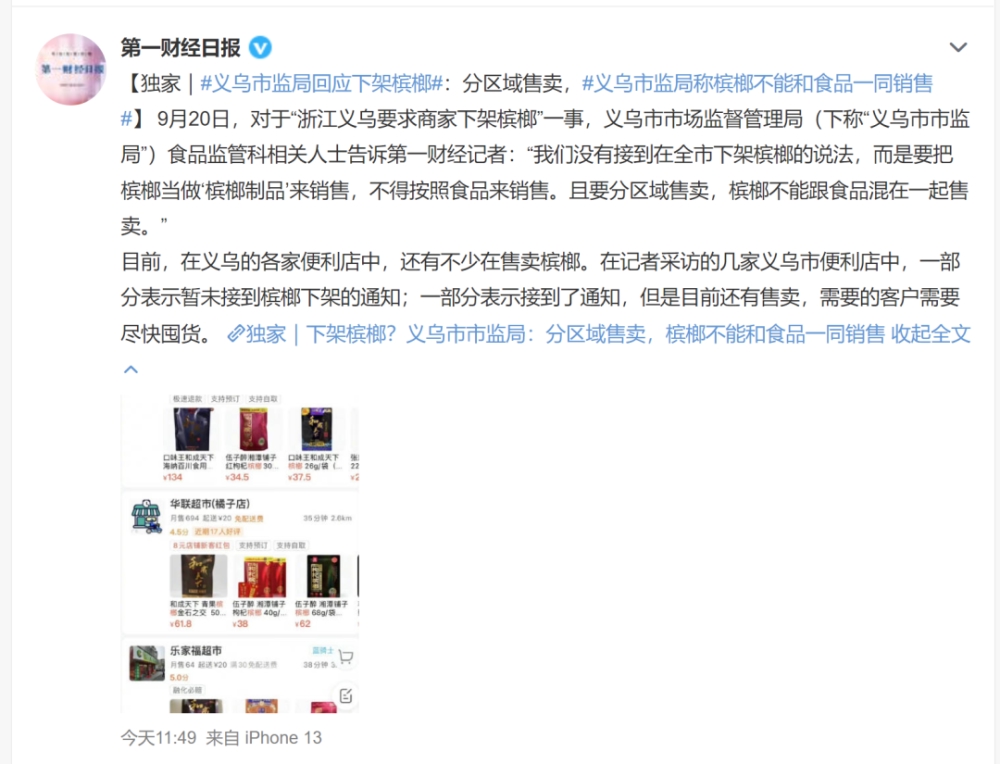Viewport: 1000px width, 764px height.
Task: Click the shopping cart icon in the screenshot image
Action: [346, 657]
